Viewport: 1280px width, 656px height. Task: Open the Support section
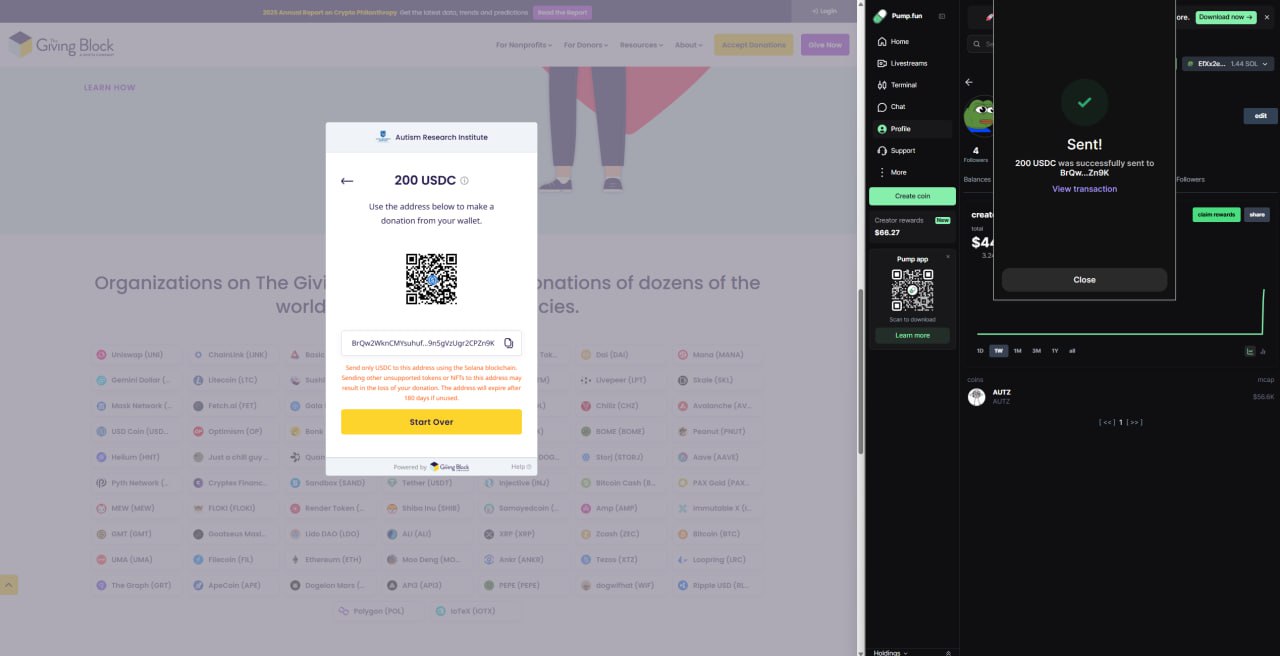pyautogui.click(x=903, y=150)
